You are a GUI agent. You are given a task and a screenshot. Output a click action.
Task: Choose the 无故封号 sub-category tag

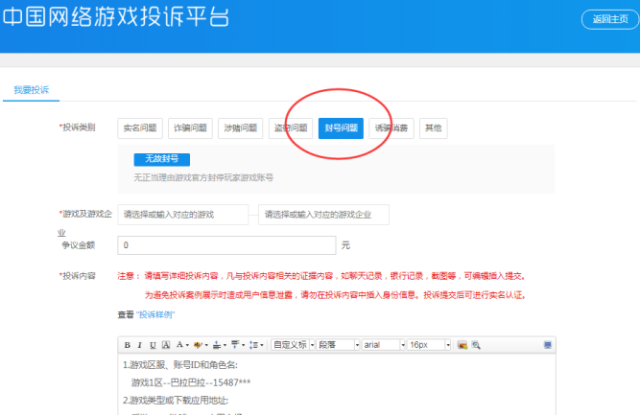(x=162, y=159)
